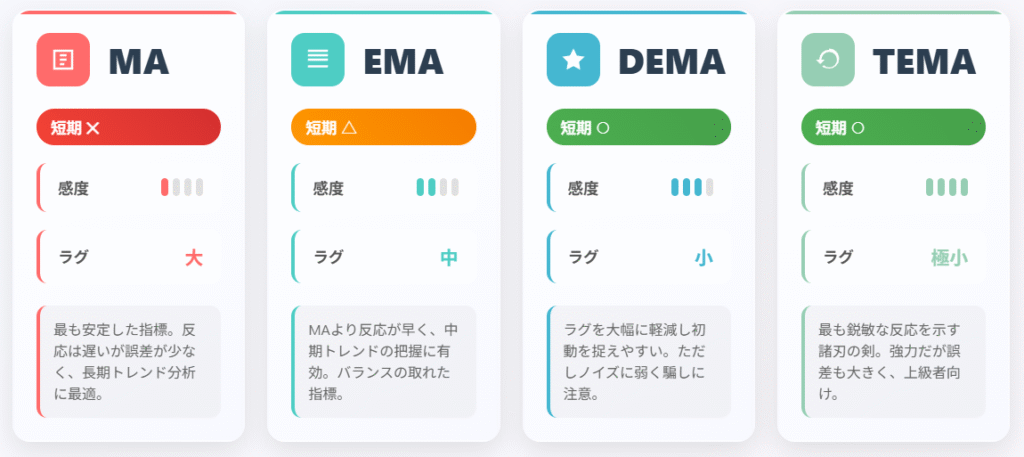This screenshot has width=1024, height=457.
Task: Click the DEMA sensitivity level bars
Action: click(x=692, y=187)
